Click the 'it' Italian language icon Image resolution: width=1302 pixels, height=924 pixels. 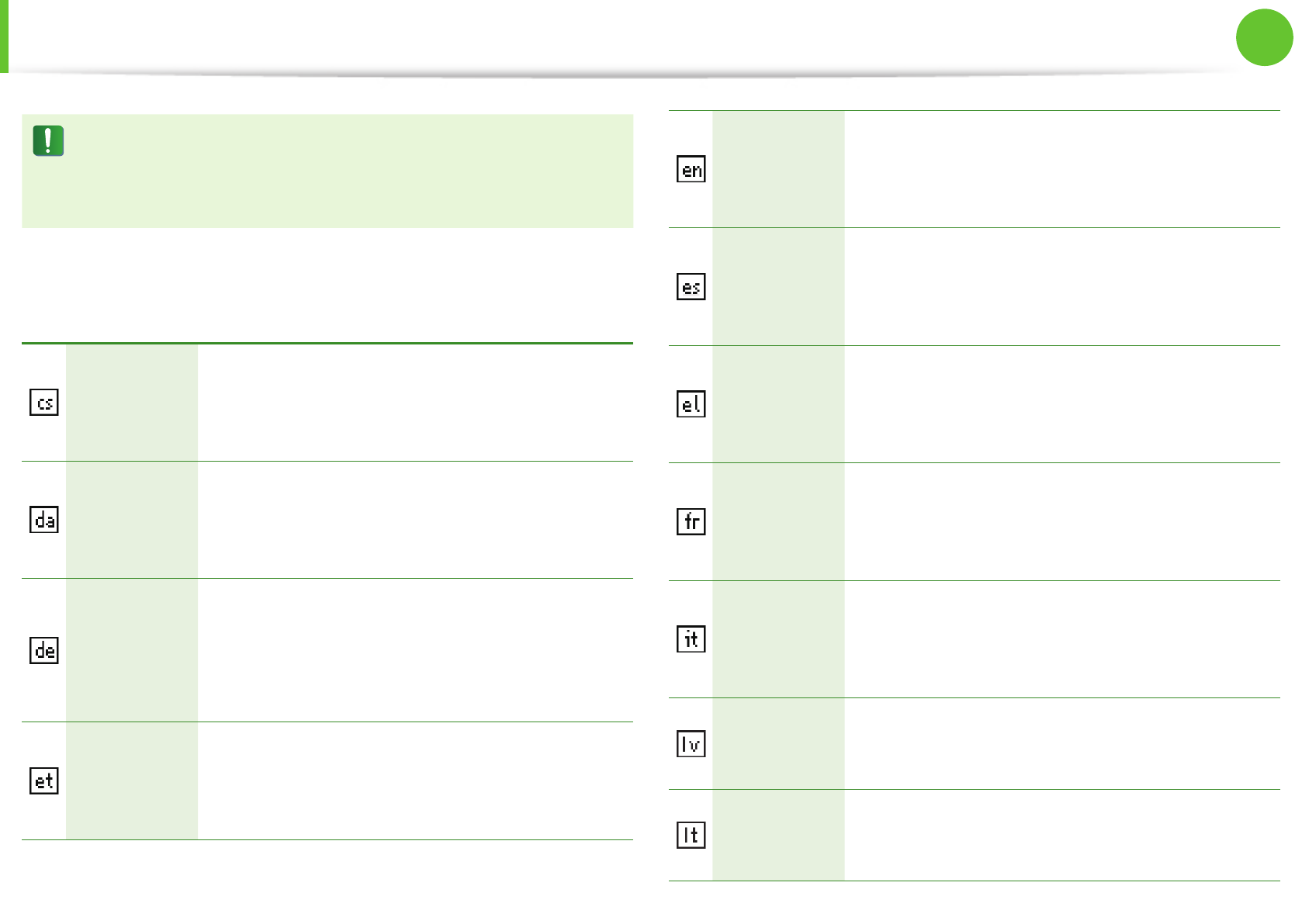(691, 638)
